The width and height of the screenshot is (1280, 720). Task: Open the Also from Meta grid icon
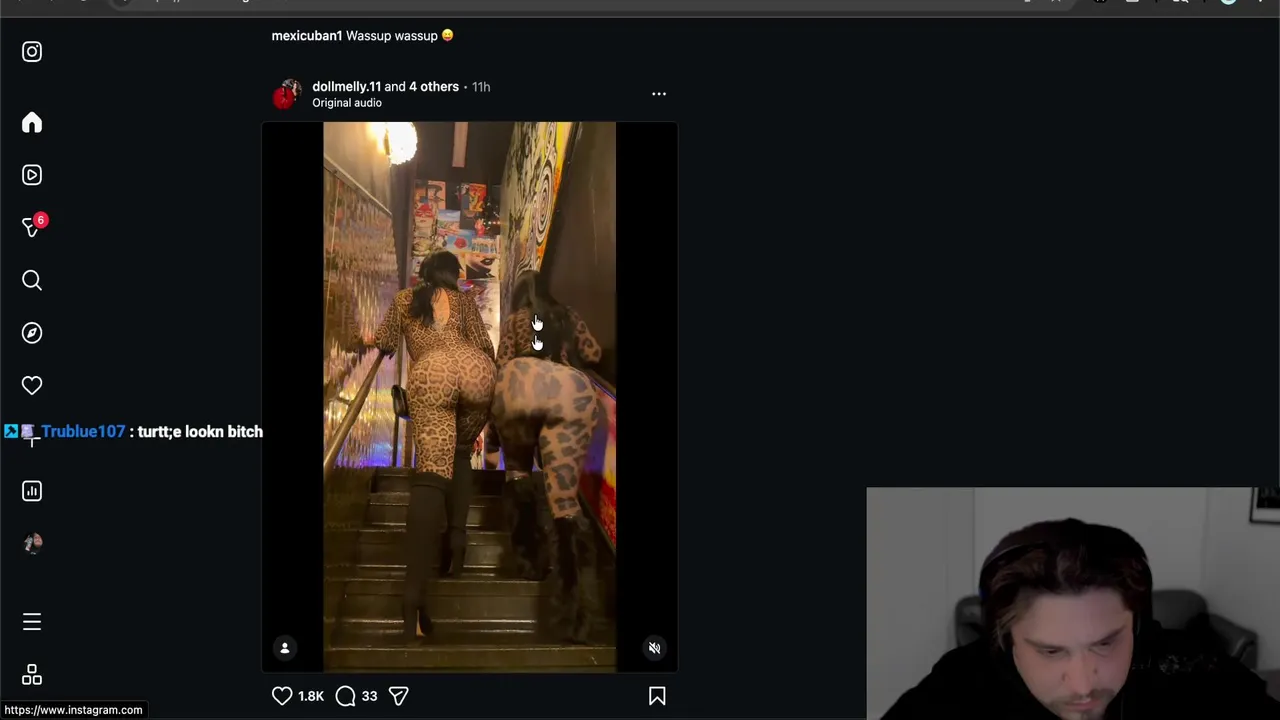(32, 675)
